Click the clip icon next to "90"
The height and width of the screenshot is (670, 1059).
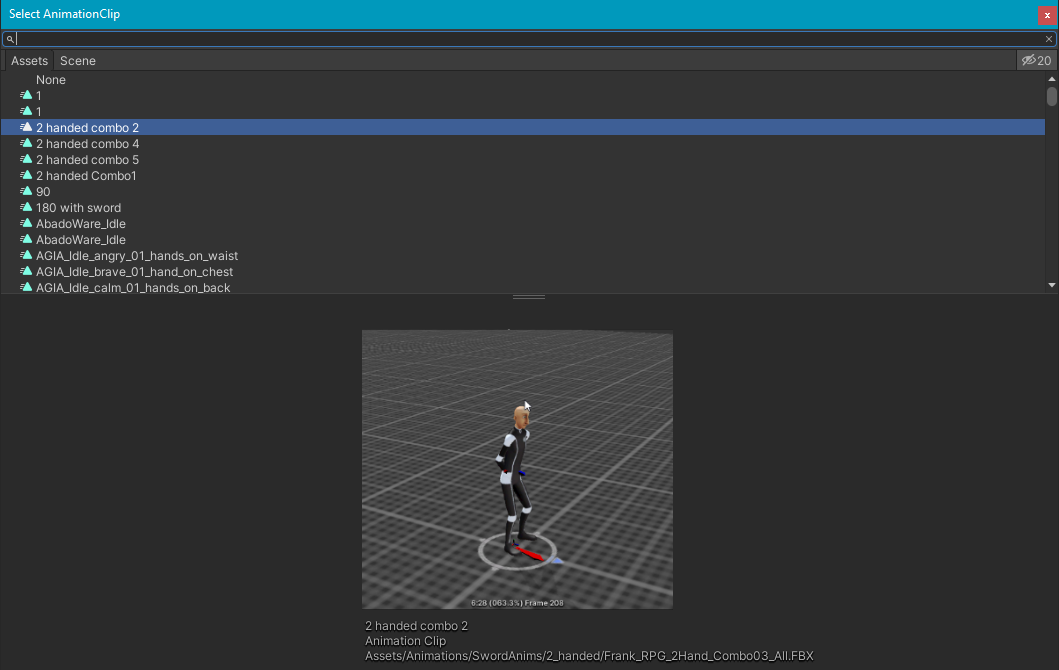26,191
